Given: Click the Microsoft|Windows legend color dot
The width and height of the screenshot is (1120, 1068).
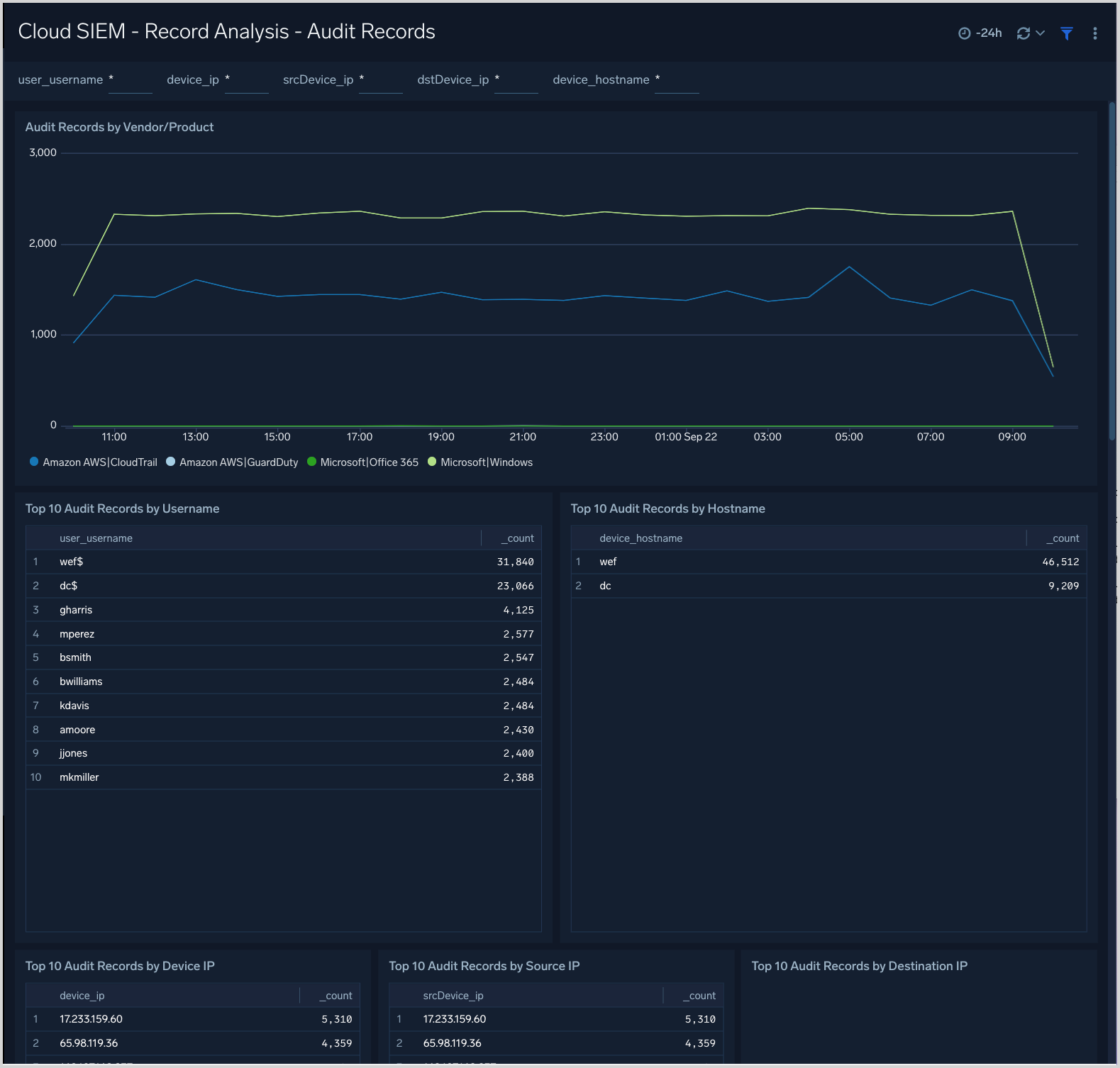Looking at the screenshot, I should [432, 462].
